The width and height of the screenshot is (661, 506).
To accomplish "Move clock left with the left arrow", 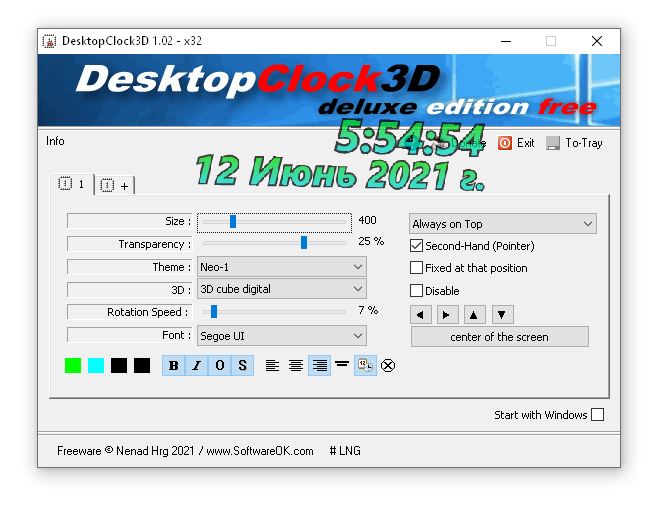I will pos(420,315).
